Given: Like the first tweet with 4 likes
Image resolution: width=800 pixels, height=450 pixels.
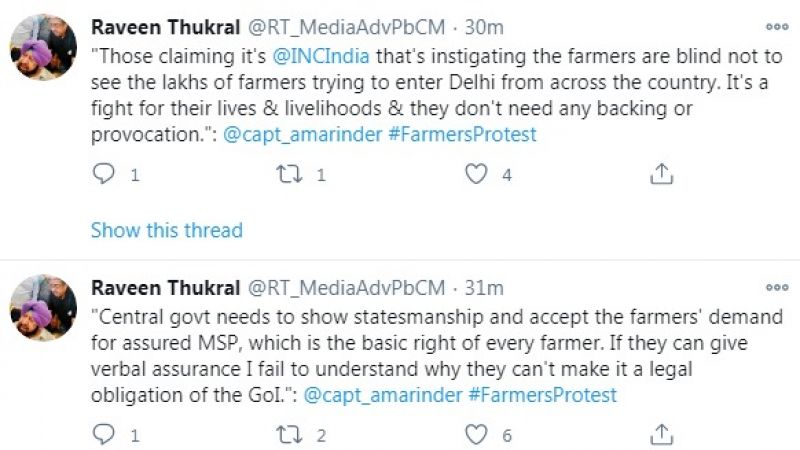Looking at the screenshot, I should point(476,175).
